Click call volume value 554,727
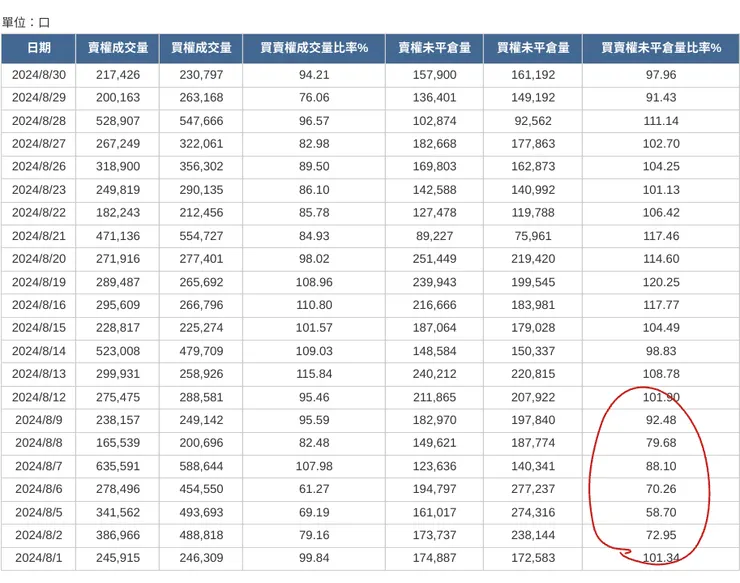Image resolution: width=740 pixels, height=583 pixels. tap(201, 236)
